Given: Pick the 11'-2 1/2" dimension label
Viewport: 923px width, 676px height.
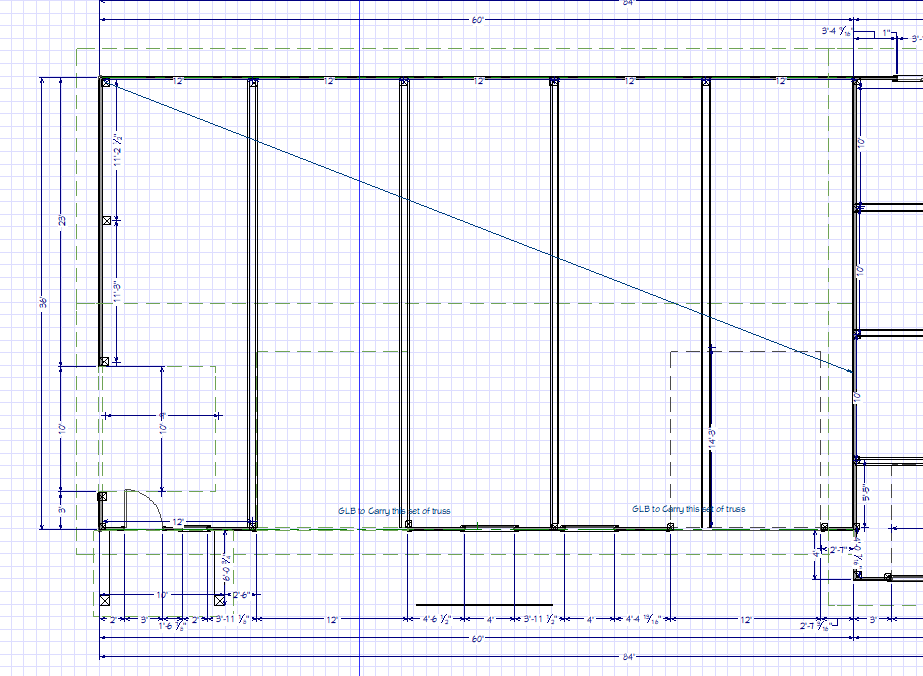Looking at the screenshot, I should coord(118,151).
